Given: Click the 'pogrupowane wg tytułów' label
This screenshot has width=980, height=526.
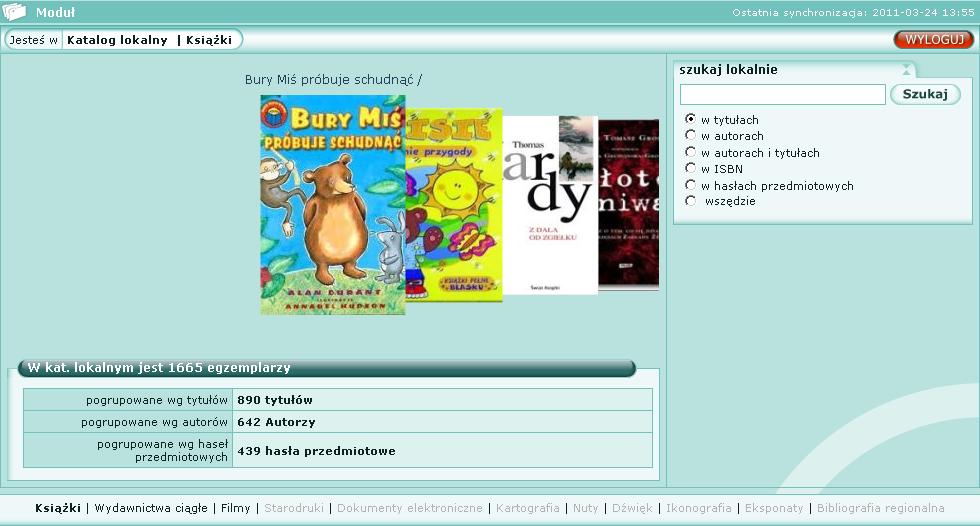Looking at the screenshot, I should [157, 400].
